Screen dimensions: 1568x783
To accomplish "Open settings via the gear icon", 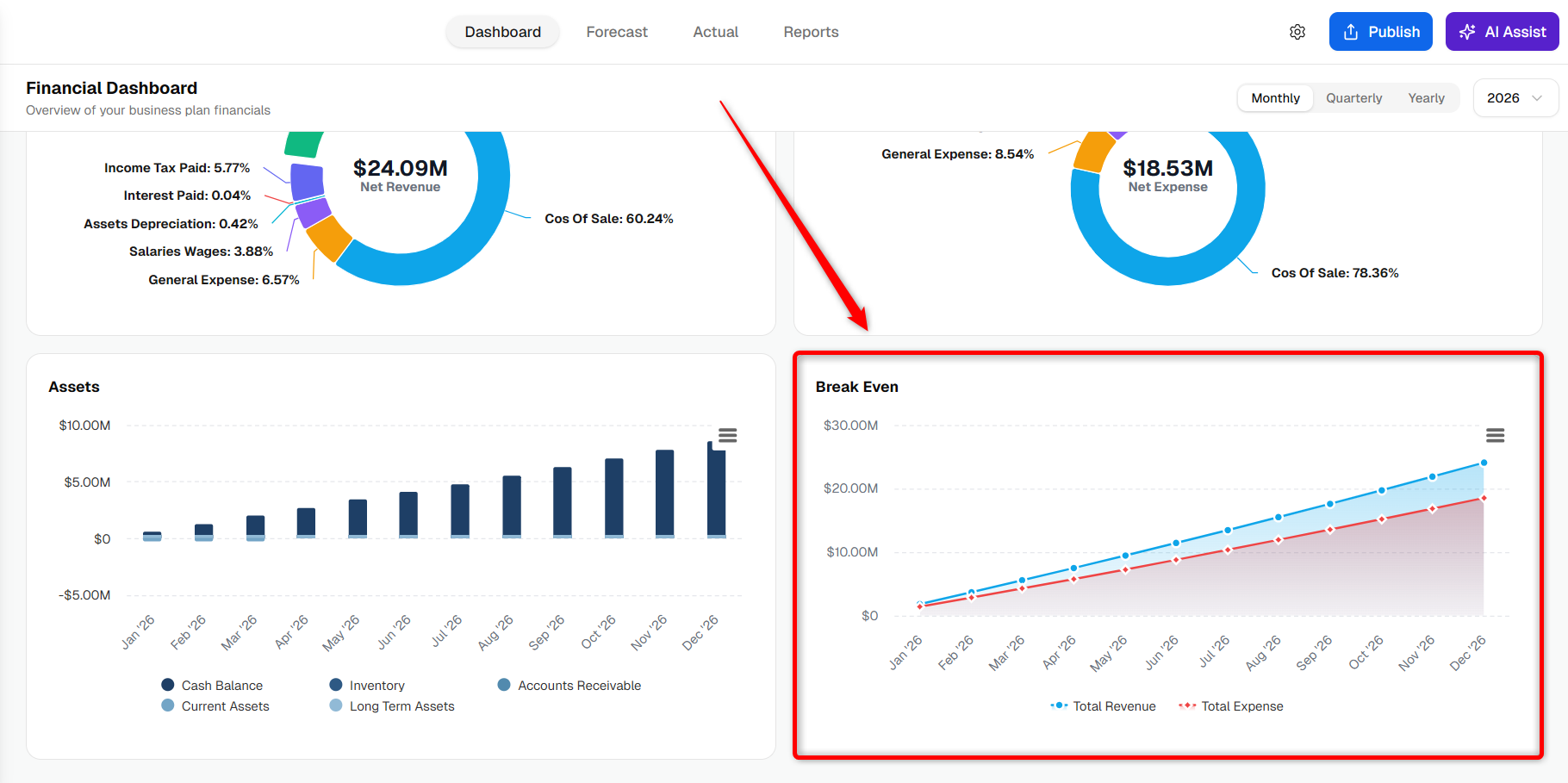I will (1297, 32).
